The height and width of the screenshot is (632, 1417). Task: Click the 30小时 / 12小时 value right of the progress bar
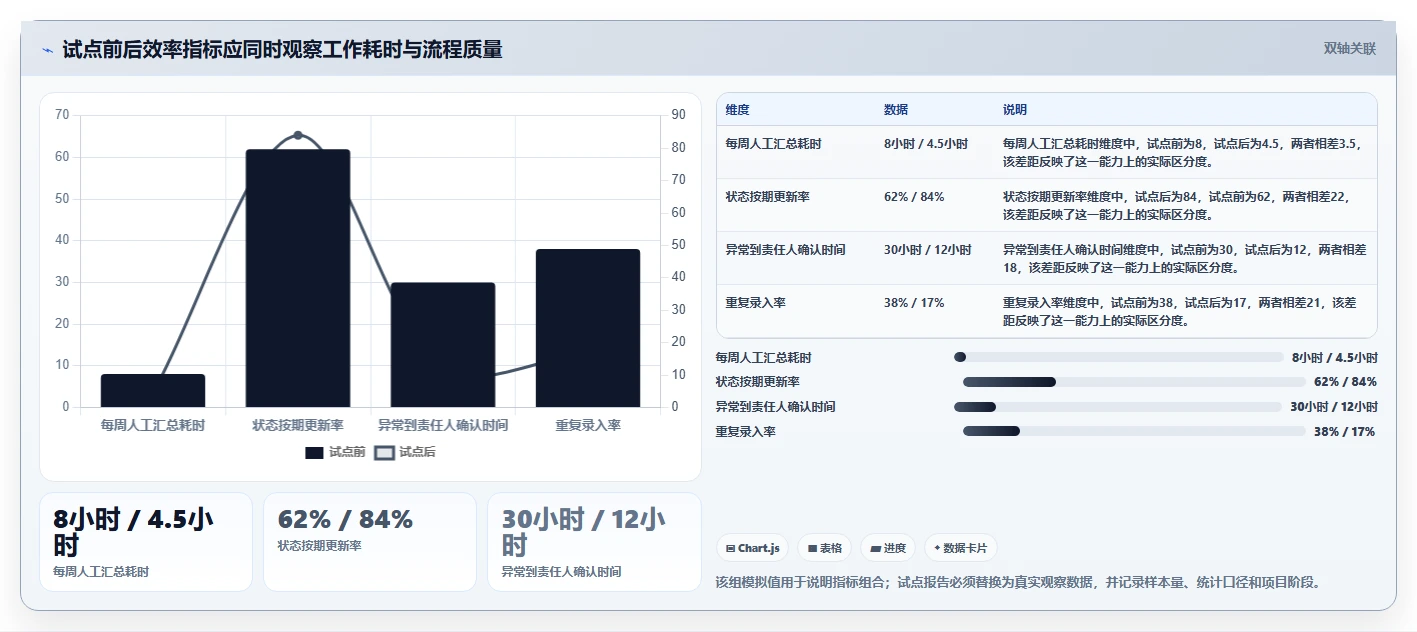pos(1334,407)
